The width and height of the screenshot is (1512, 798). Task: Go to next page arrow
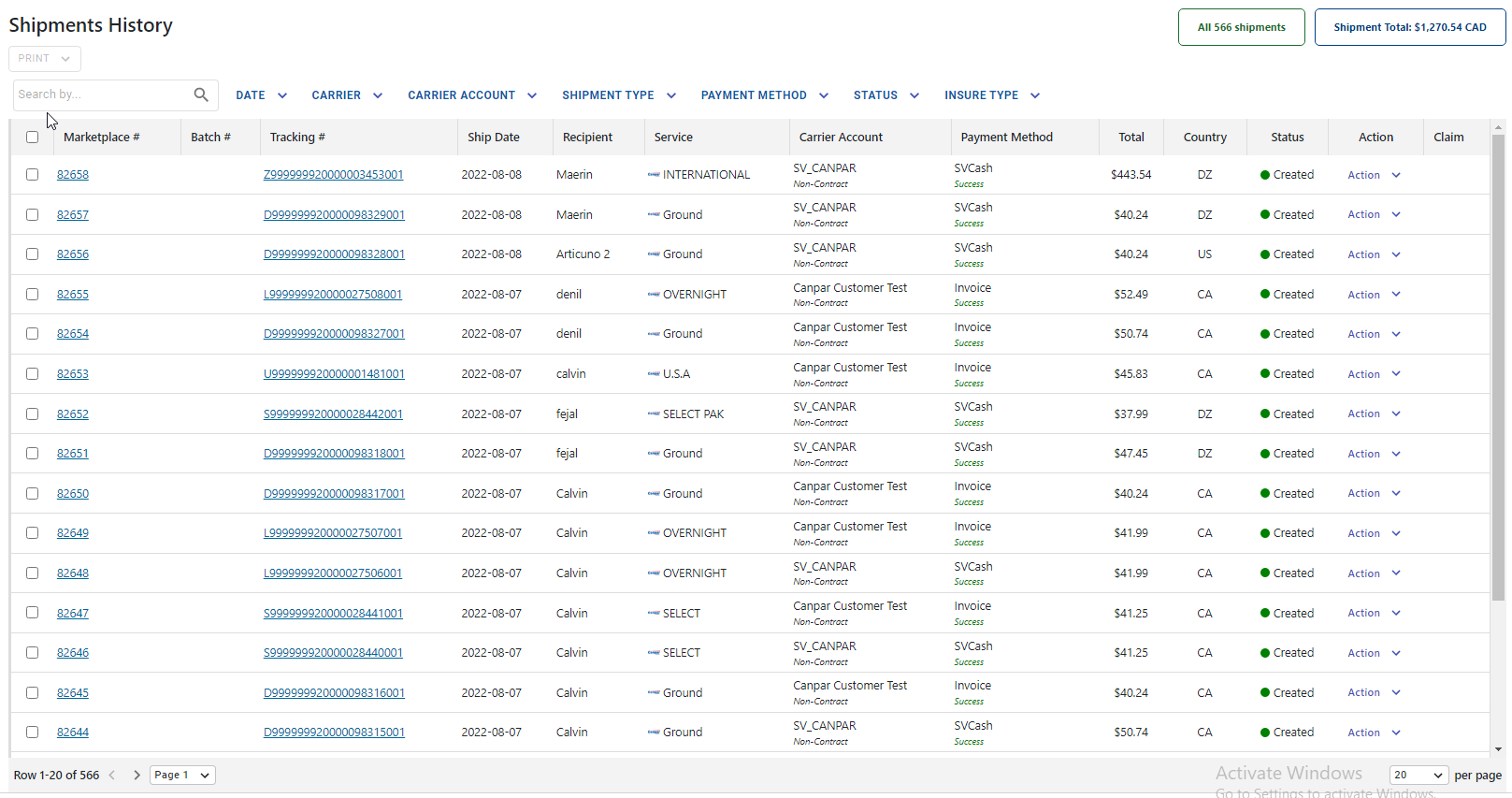(x=137, y=775)
